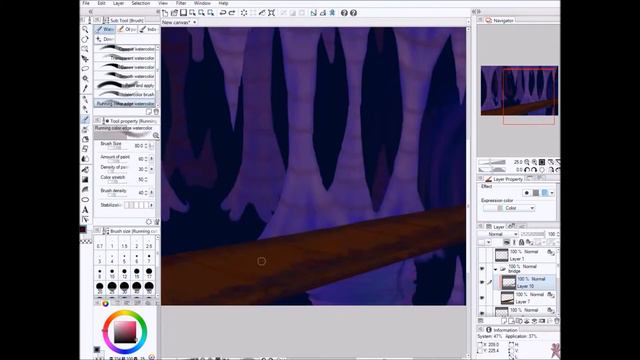Click the lock layer icon
Image resolution: width=640 pixels, height=360 pixels.
521,242
